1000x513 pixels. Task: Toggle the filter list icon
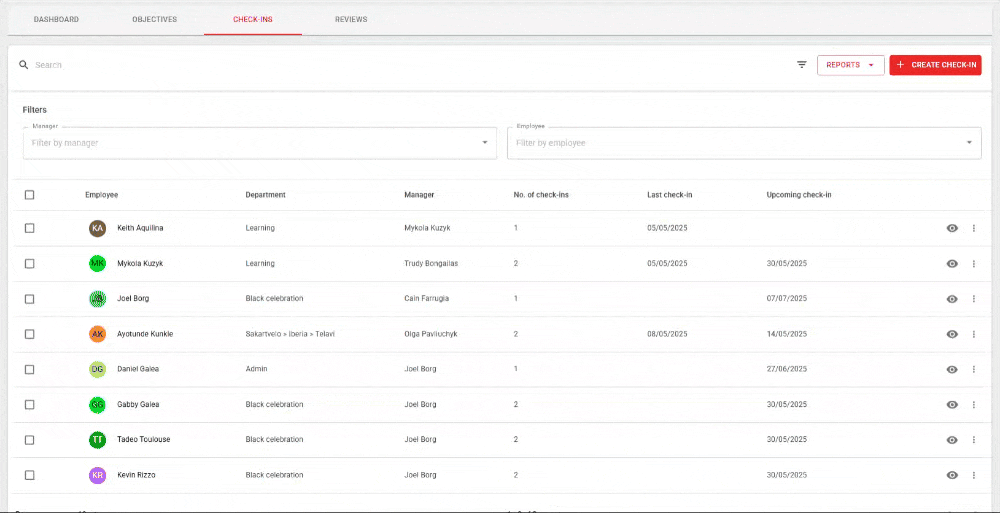point(802,64)
